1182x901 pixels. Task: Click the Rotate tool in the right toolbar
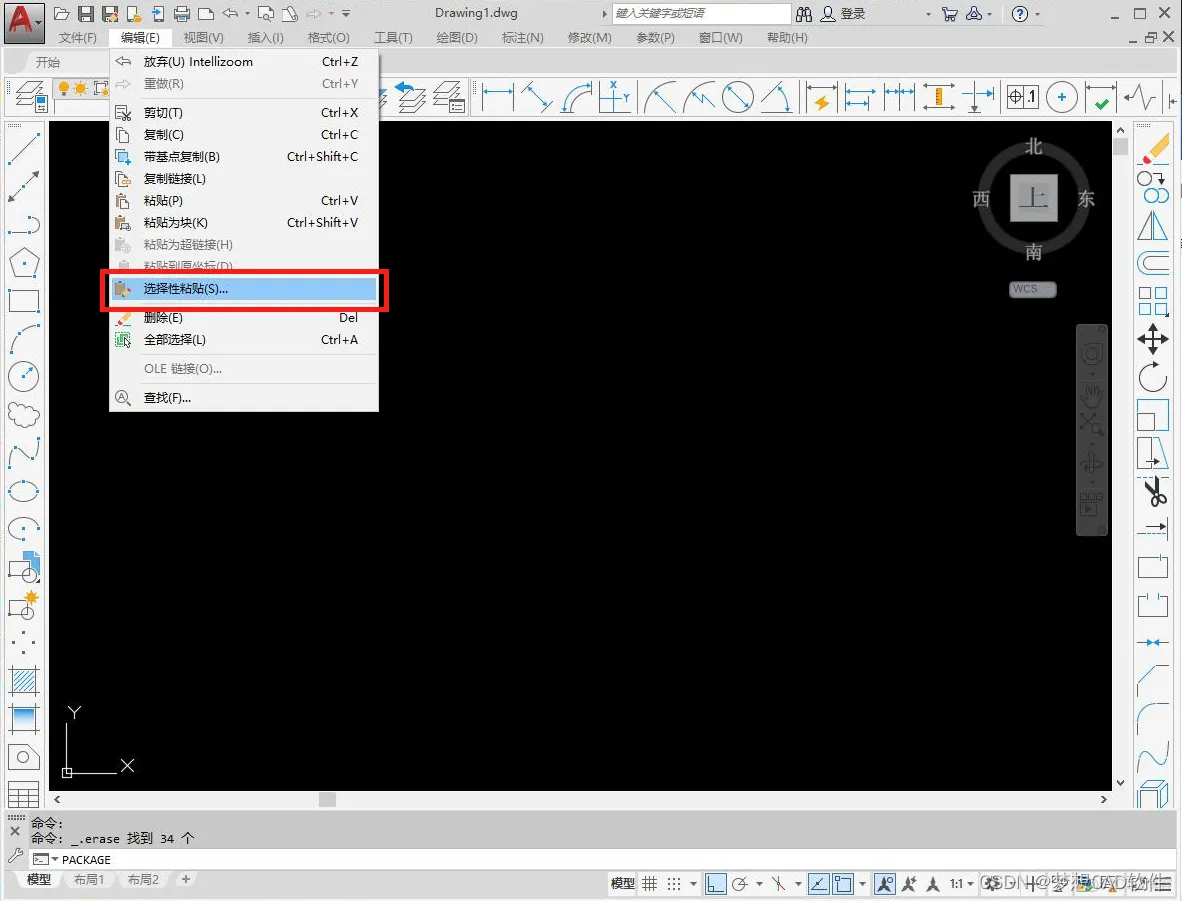pos(1153,377)
